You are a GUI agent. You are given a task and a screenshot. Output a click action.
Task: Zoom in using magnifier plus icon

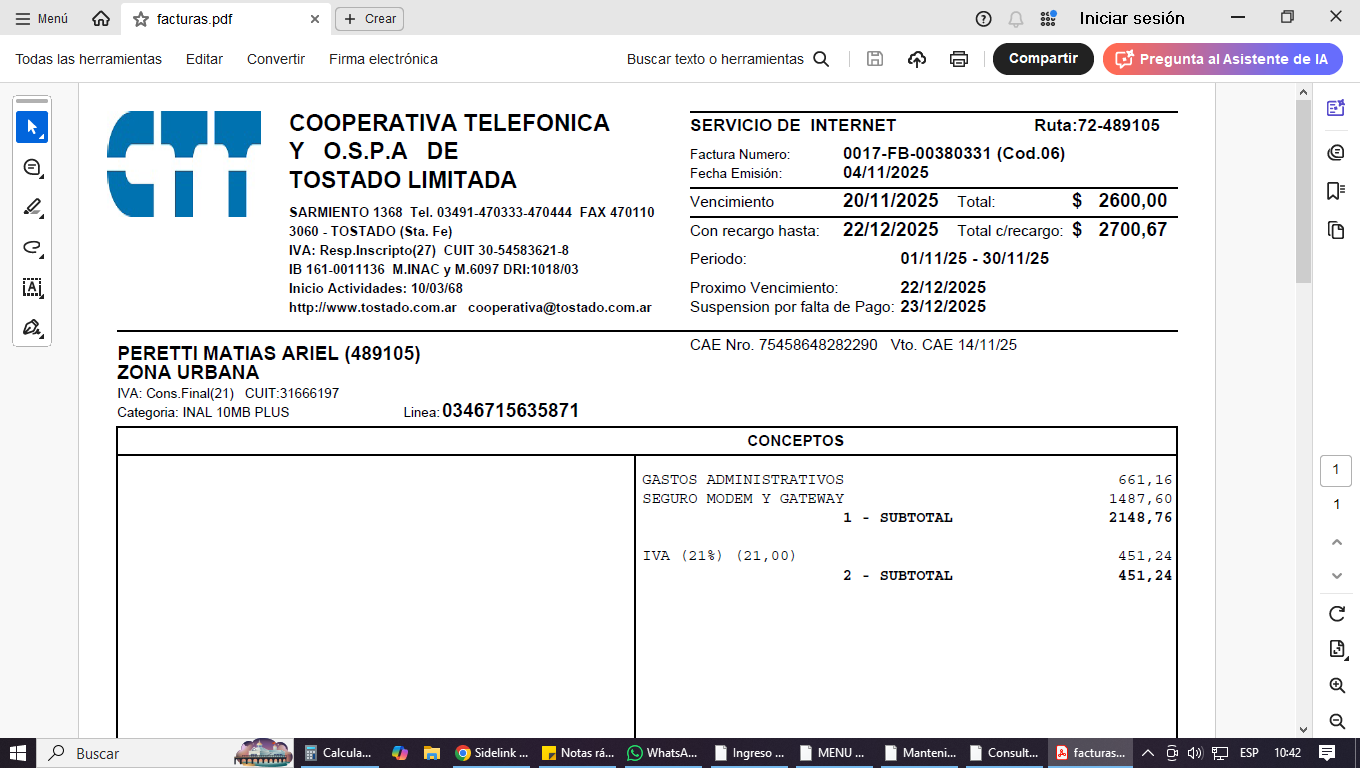coord(1336,685)
